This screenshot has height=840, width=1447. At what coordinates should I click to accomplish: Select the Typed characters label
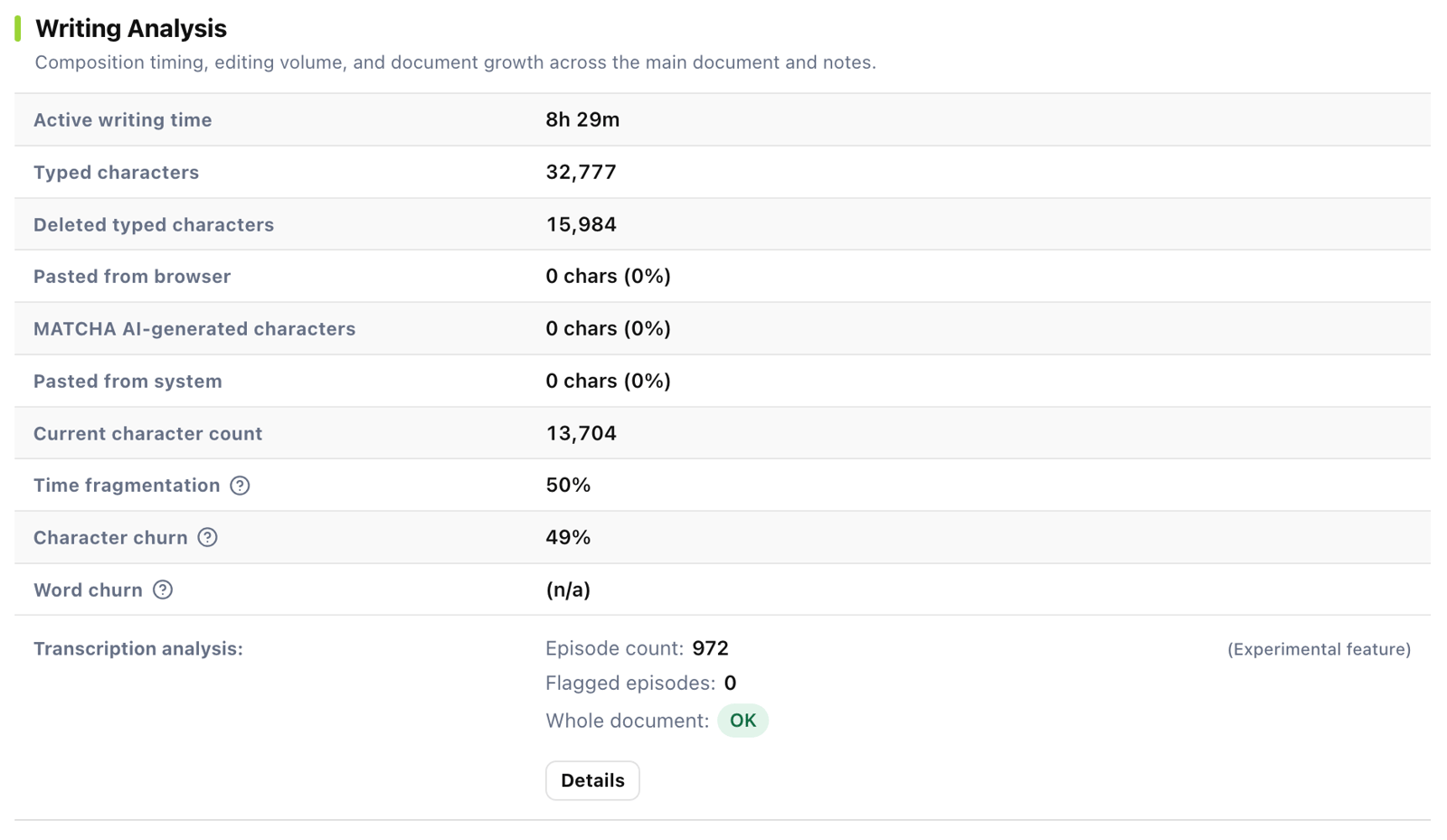(x=116, y=173)
